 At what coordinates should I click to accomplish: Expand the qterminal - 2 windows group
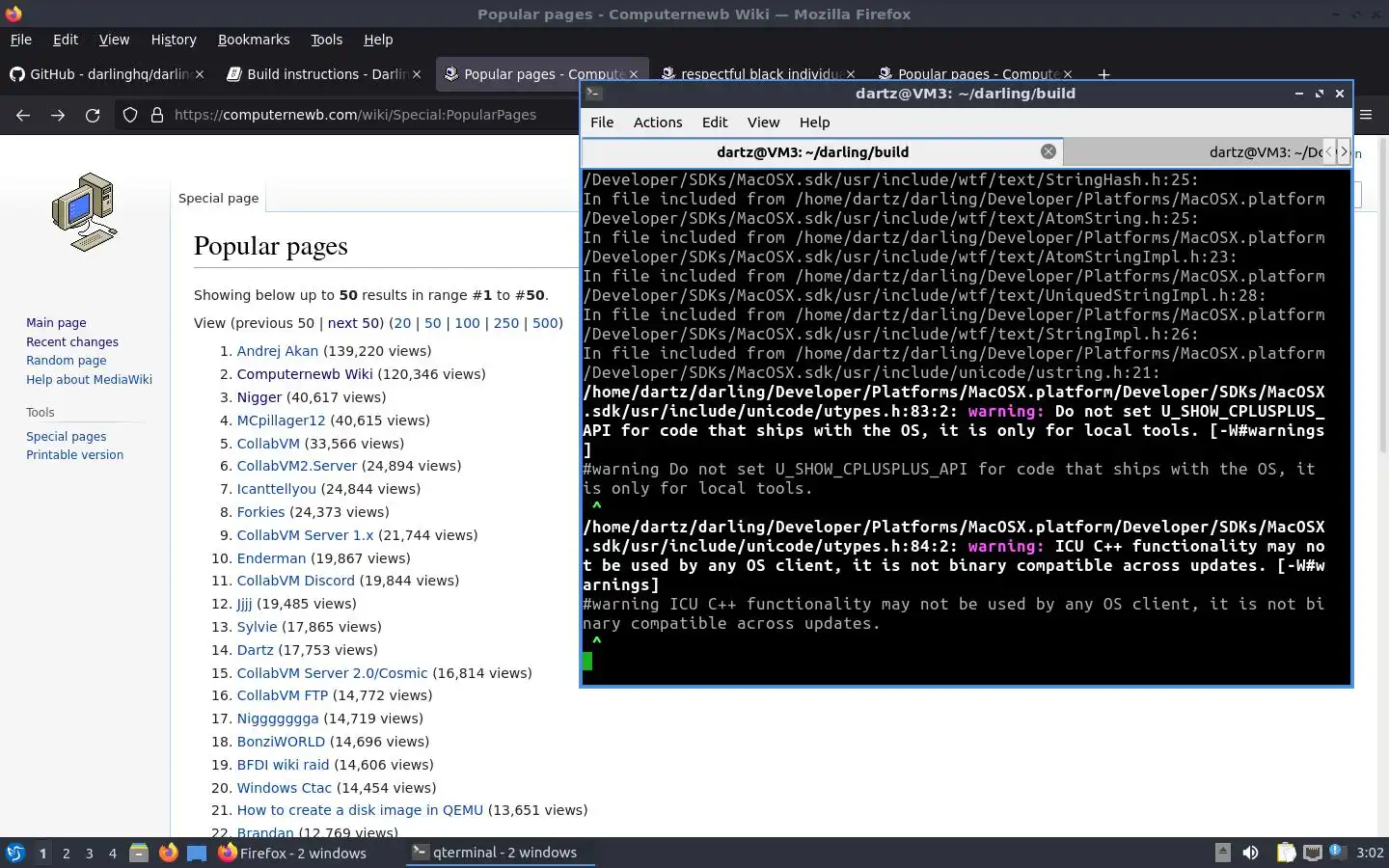coord(501,853)
